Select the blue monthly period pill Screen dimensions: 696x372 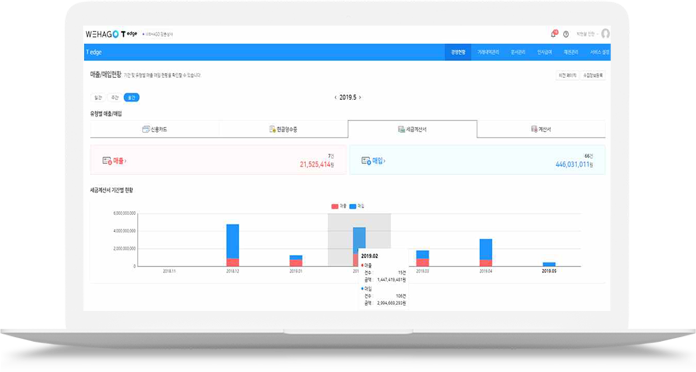pyautogui.click(x=131, y=97)
